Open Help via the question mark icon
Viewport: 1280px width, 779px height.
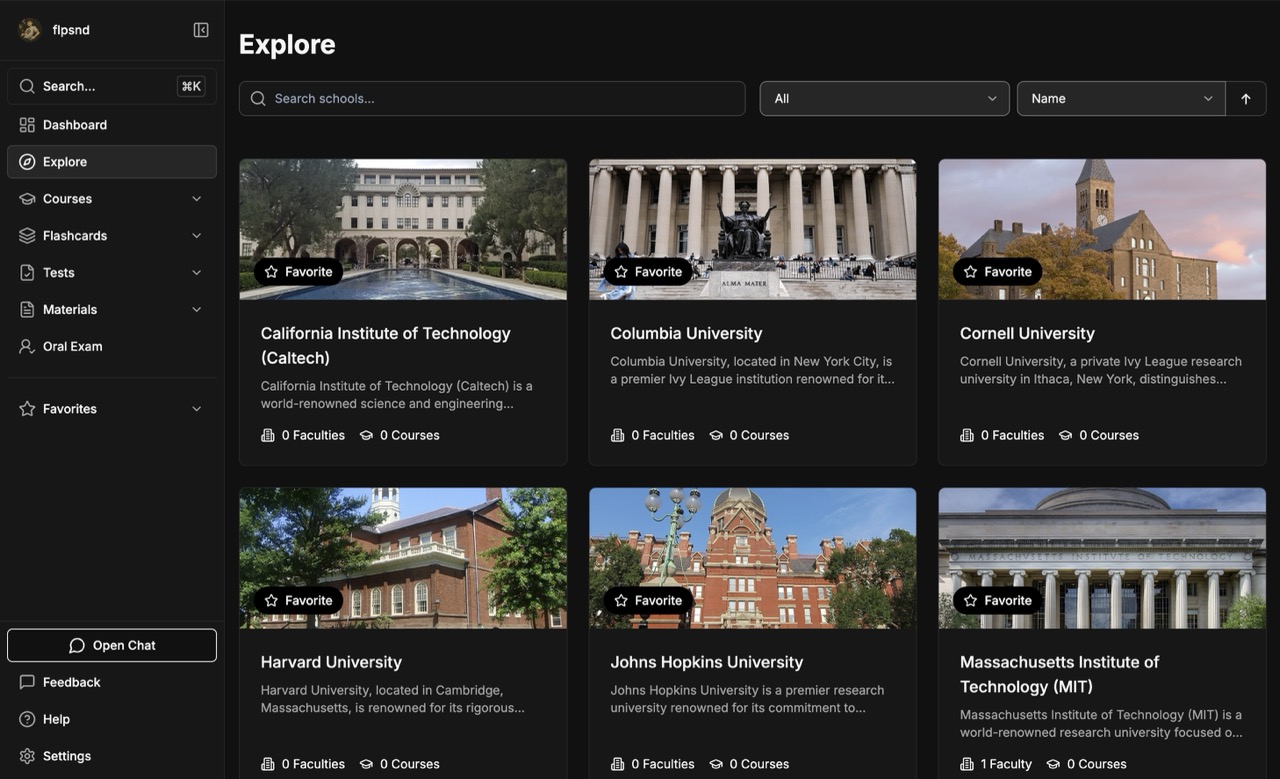pyautogui.click(x=27, y=719)
